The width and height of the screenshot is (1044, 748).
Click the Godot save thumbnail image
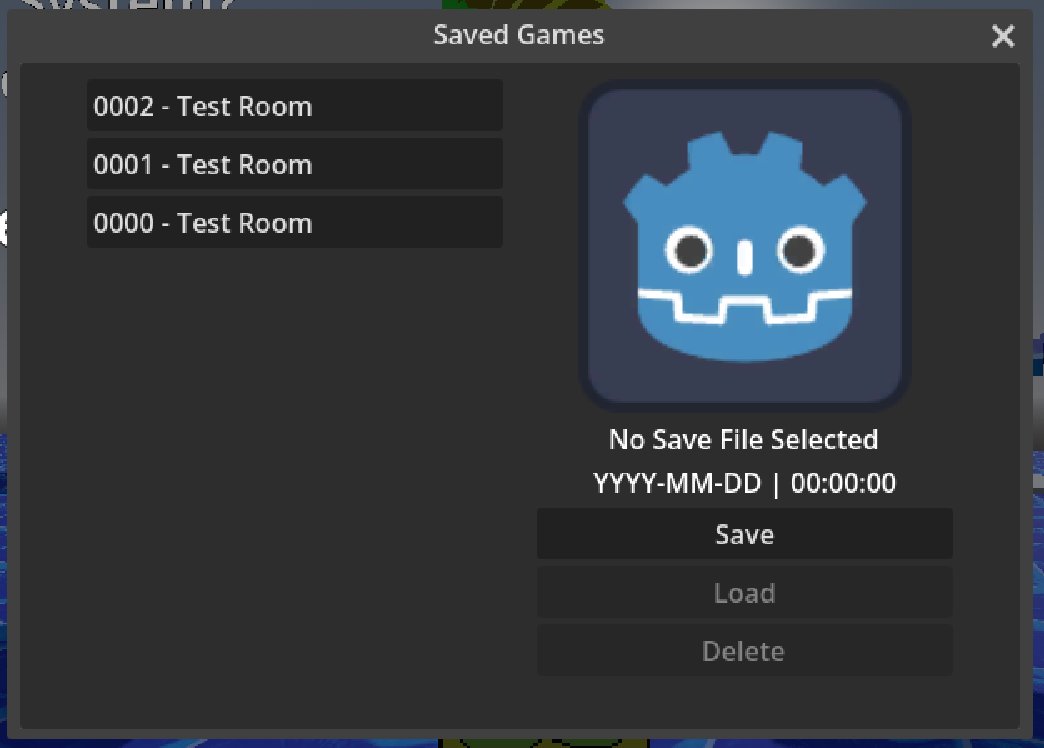click(744, 246)
